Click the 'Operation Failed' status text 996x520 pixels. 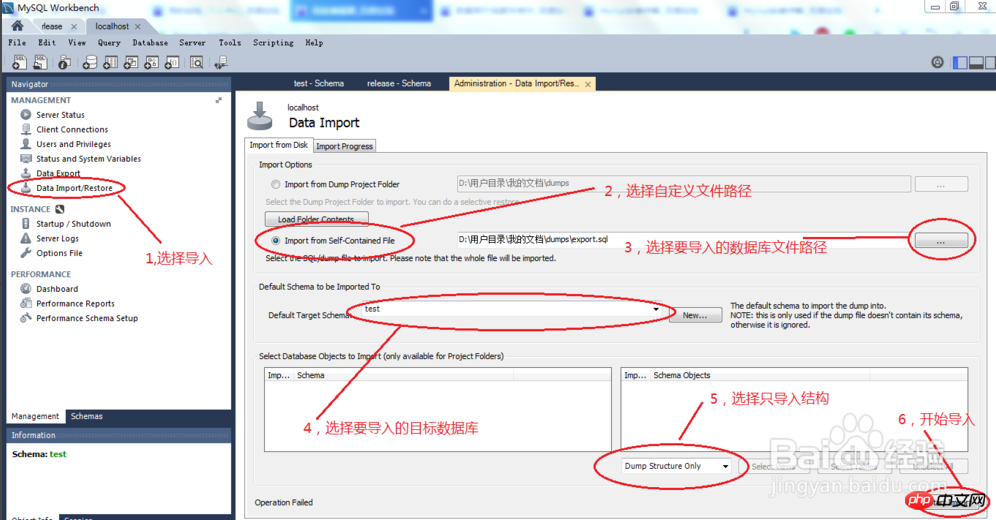(x=284, y=502)
